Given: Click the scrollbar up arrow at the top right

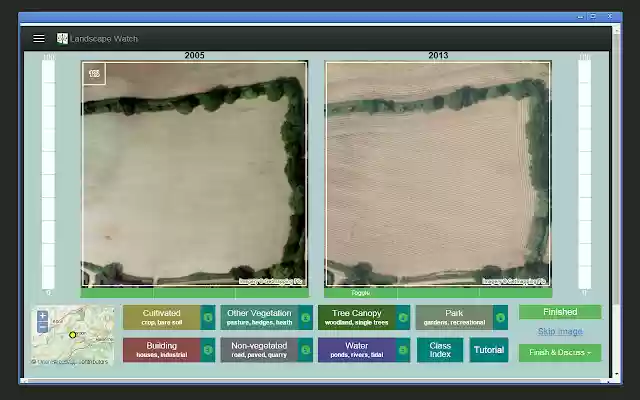Looking at the screenshot, I should coord(616,29).
